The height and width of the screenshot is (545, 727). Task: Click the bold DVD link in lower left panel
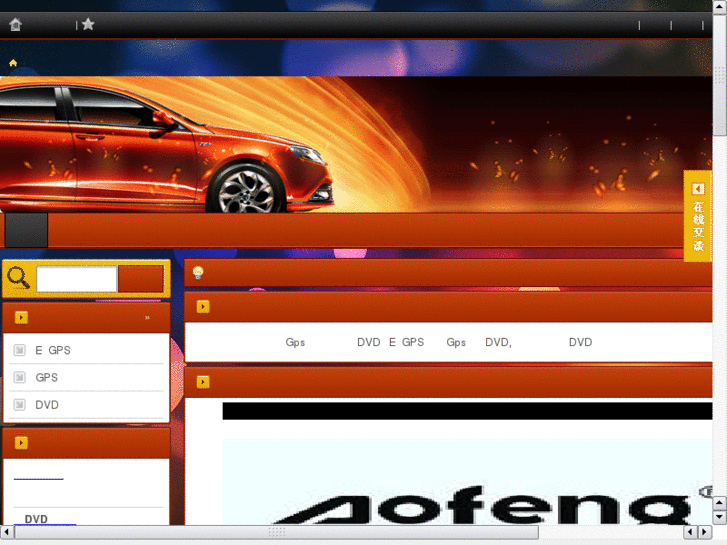(x=36, y=519)
